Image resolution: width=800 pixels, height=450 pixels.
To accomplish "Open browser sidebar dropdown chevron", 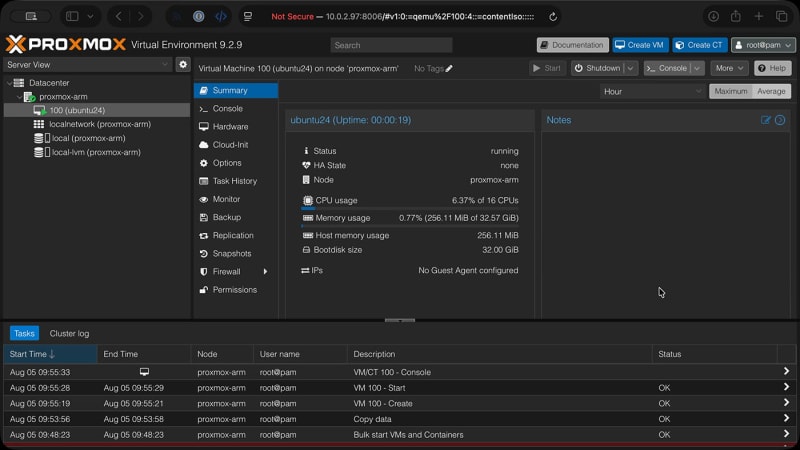I will 90,16.
